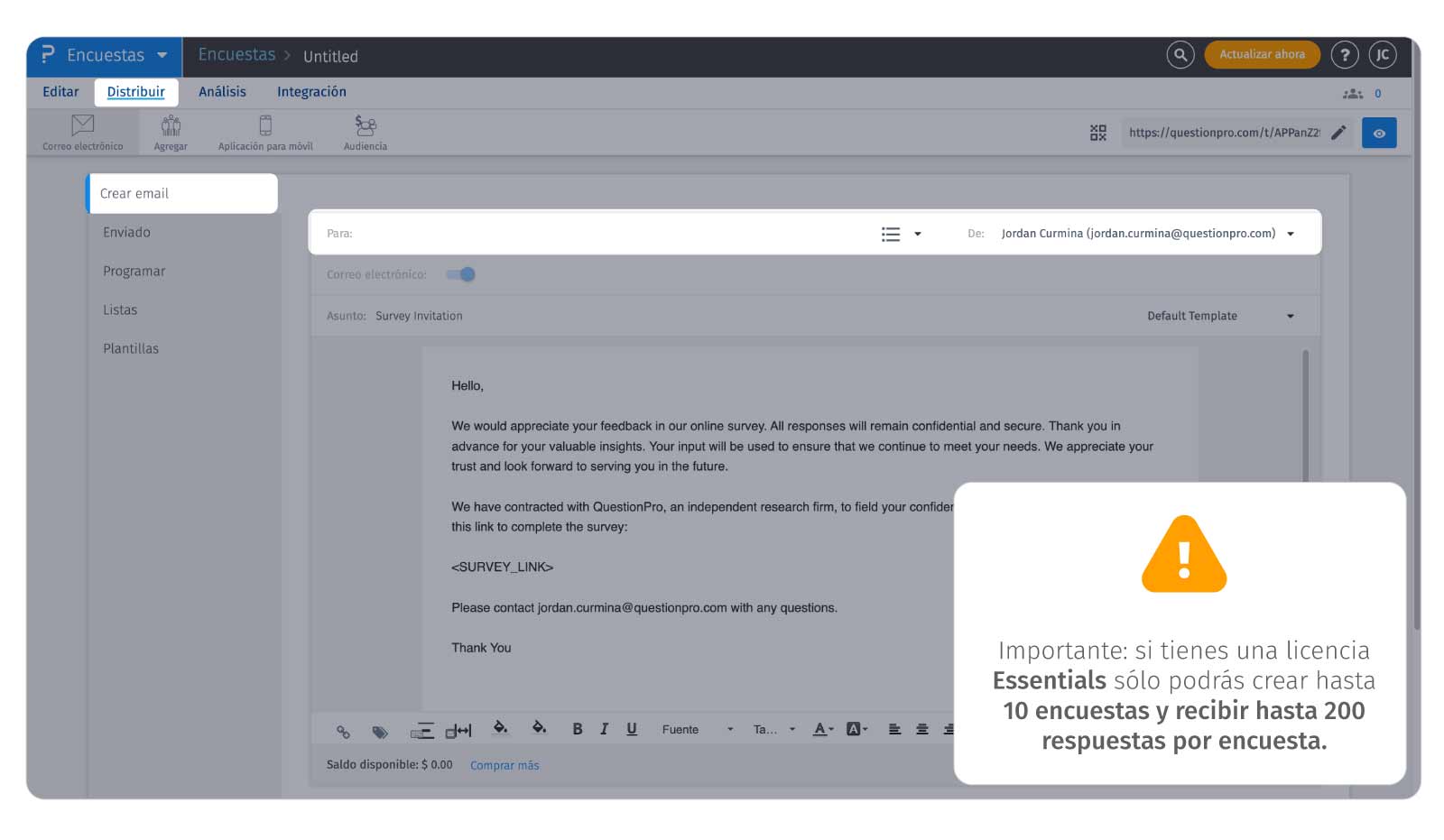Select Aplicación para móvil icon
The height and width of the screenshot is (840, 1444).
tap(265, 132)
